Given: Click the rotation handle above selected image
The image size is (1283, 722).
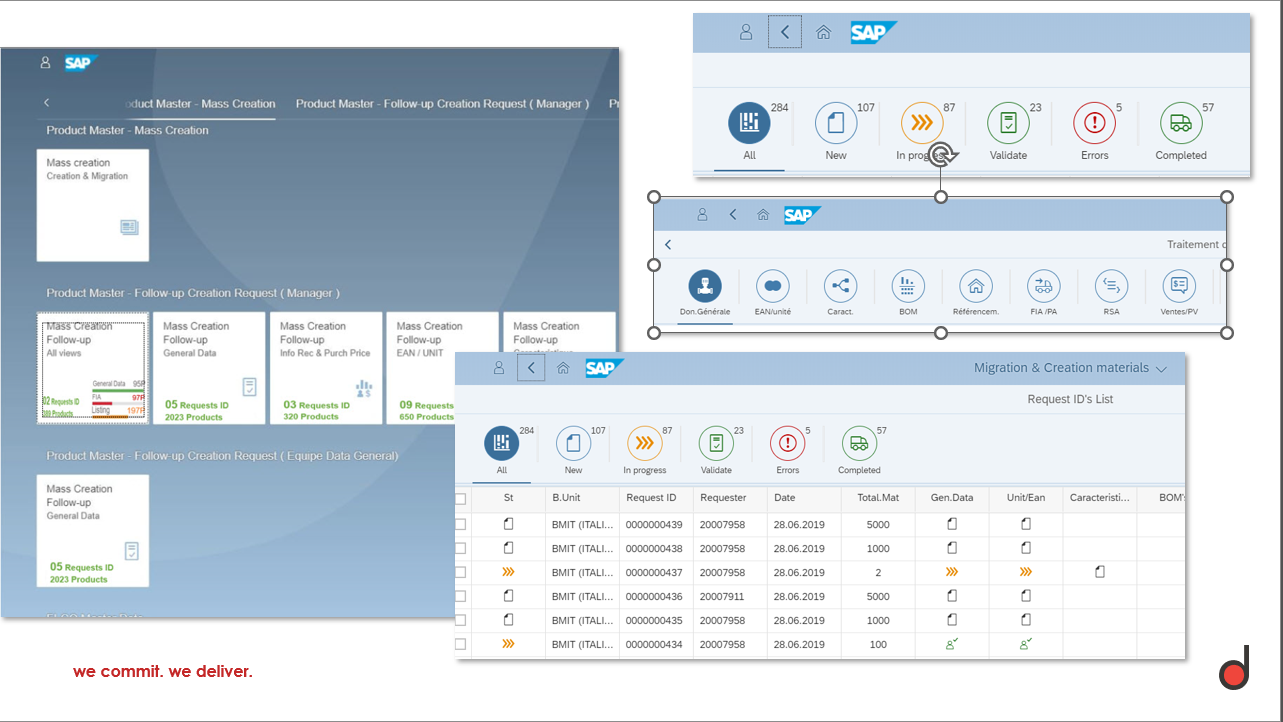Looking at the screenshot, I should click(x=941, y=154).
